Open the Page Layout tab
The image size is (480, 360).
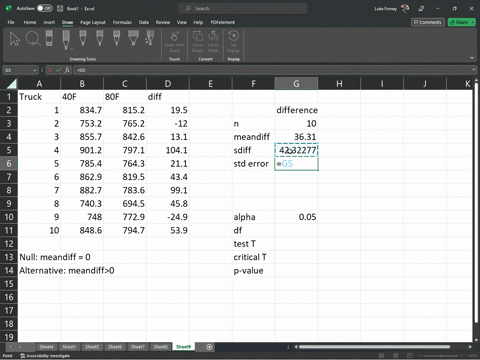pos(93,22)
